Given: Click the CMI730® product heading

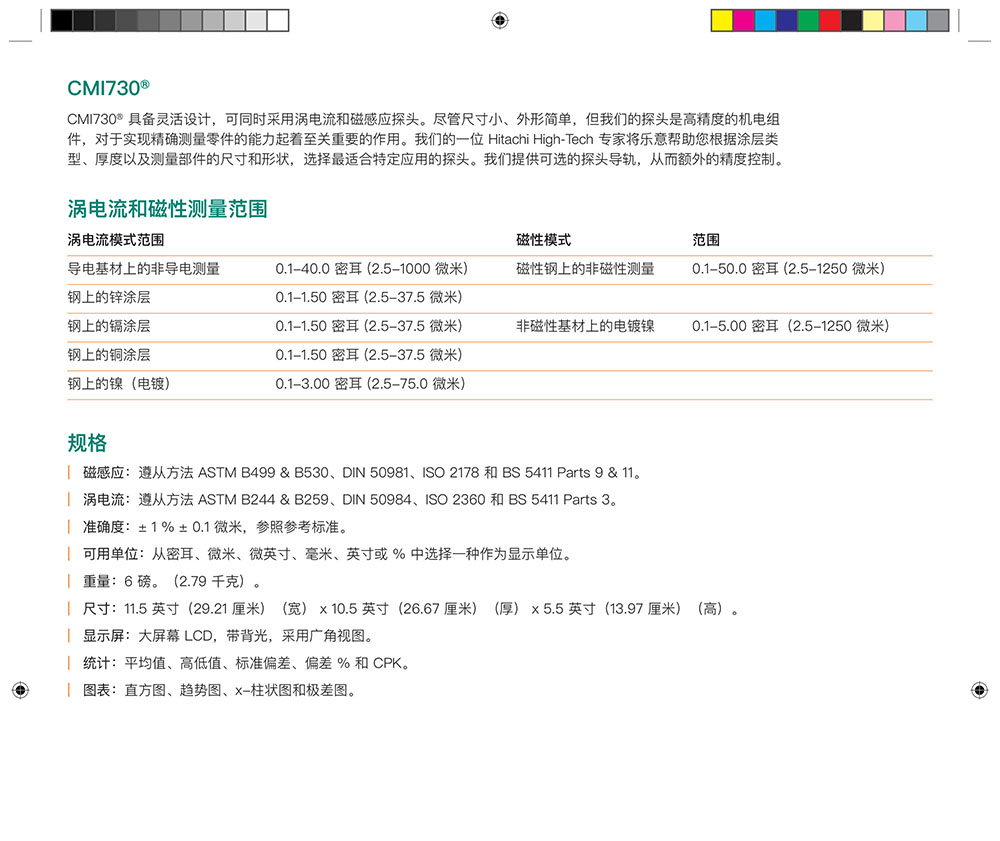Looking at the screenshot, I should coord(108,87).
